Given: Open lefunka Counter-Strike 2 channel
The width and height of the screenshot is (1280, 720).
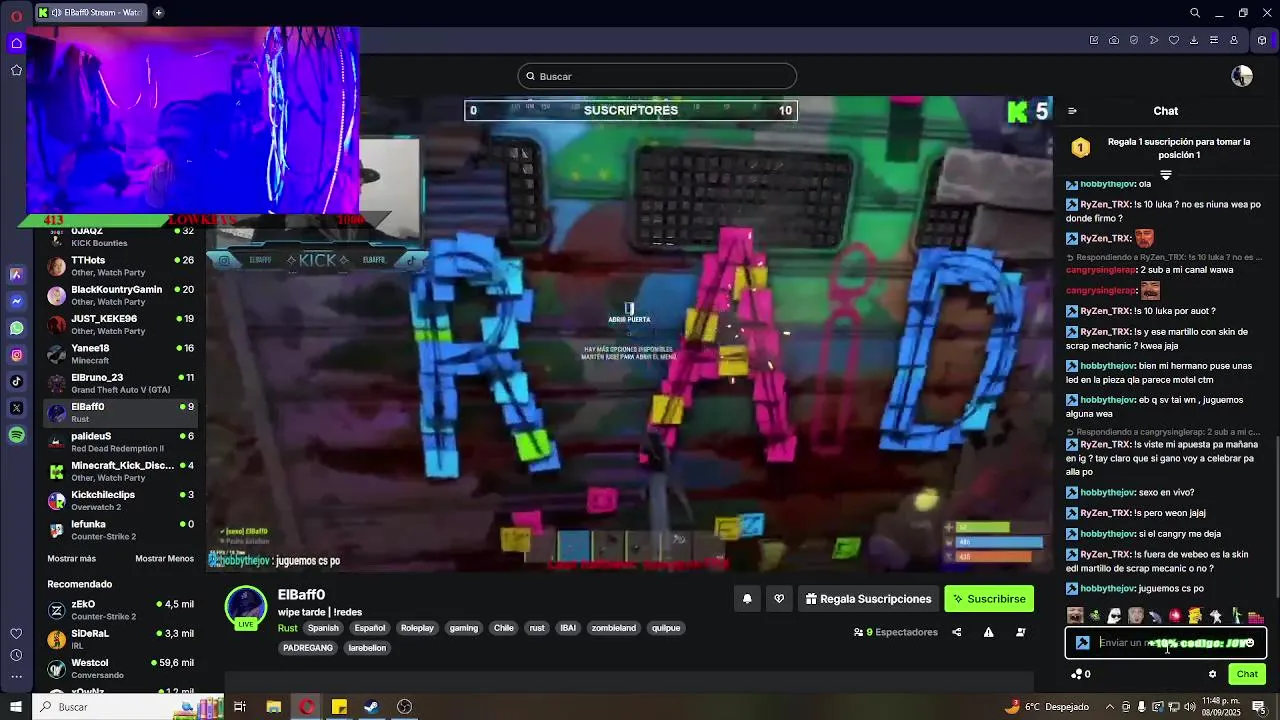Looking at the screenshot, I should [x=120, y=530].
